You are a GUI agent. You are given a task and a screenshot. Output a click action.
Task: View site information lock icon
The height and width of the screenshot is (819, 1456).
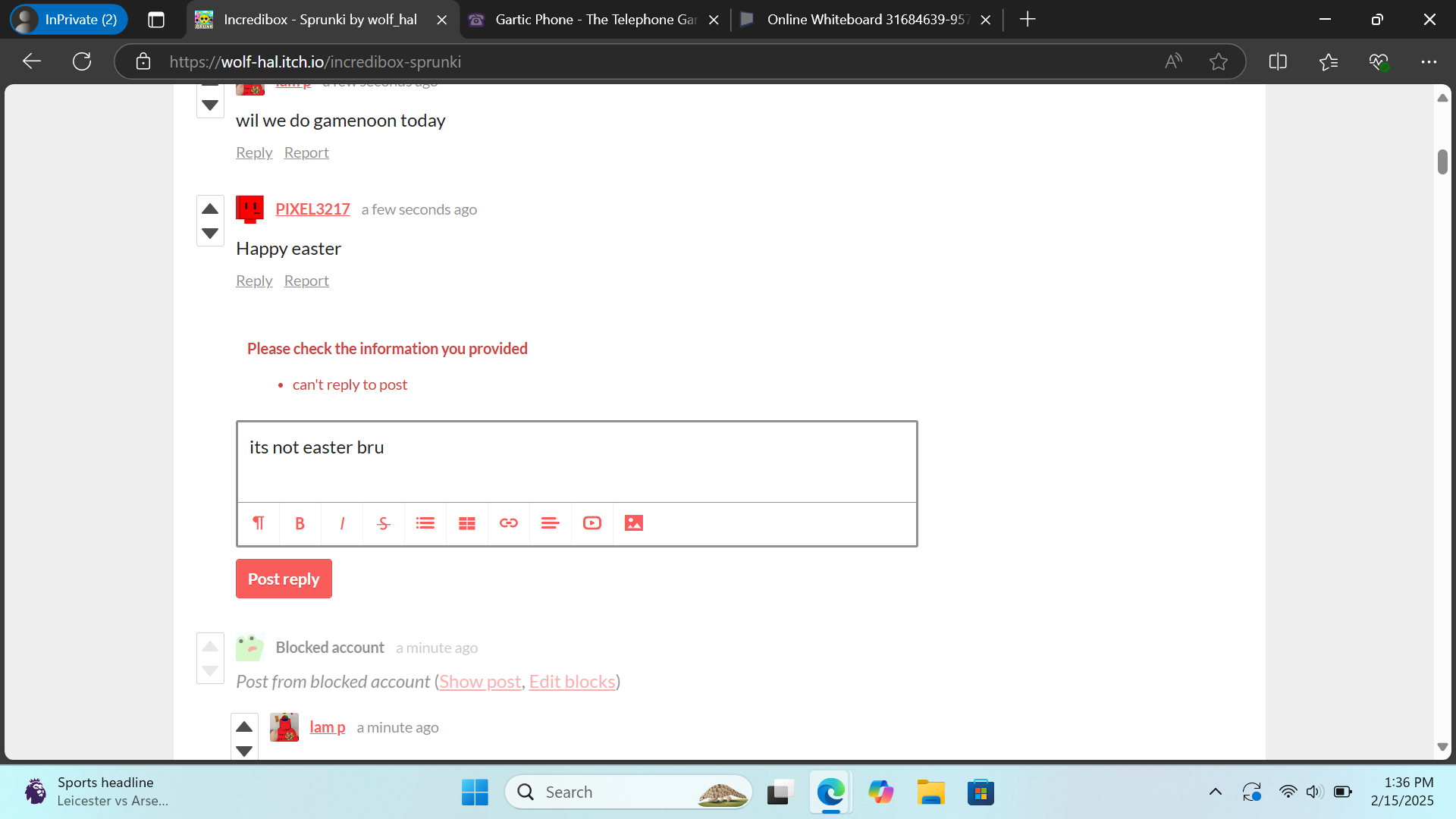coord(143,61)
